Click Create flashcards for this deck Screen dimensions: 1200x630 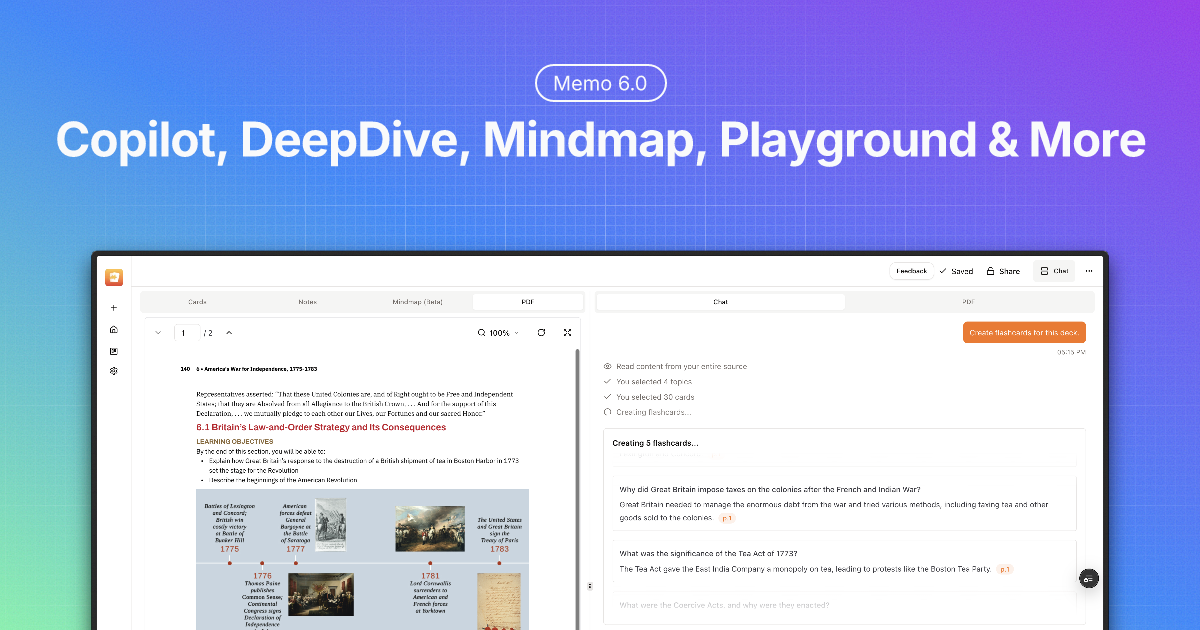pos(1024,333)
